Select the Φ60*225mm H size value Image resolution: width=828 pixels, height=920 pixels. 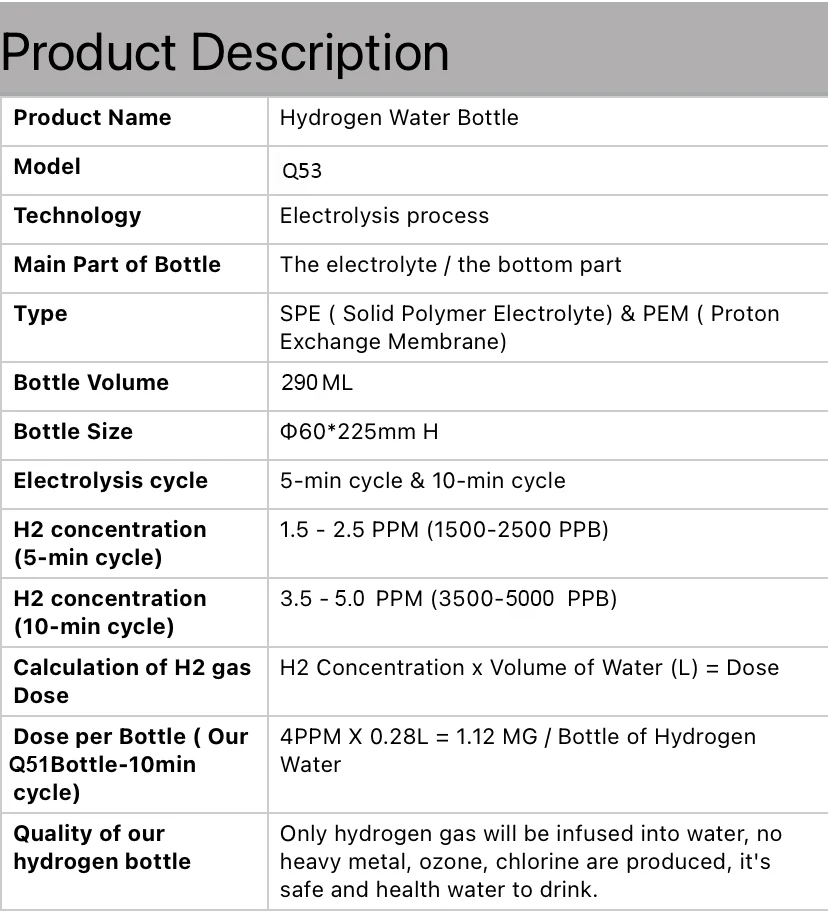click(359, 432)
